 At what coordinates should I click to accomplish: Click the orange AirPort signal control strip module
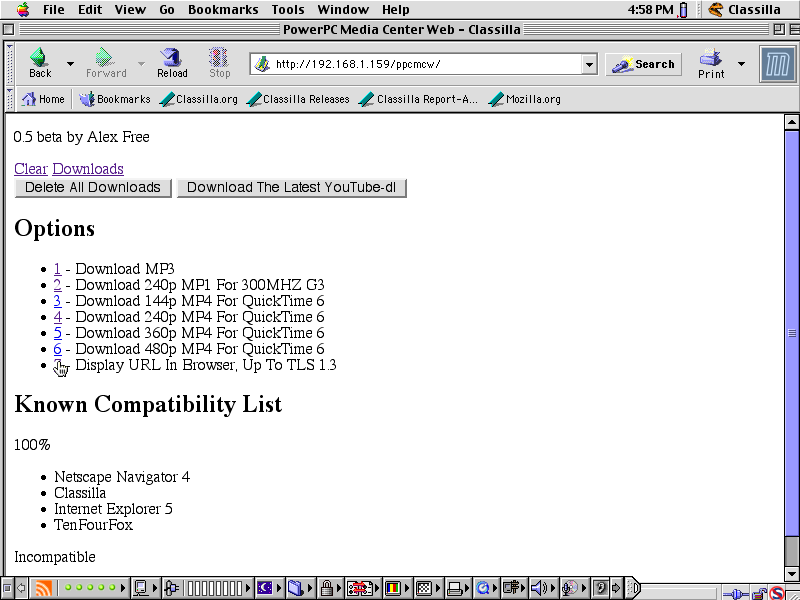[x=43, y=588]
